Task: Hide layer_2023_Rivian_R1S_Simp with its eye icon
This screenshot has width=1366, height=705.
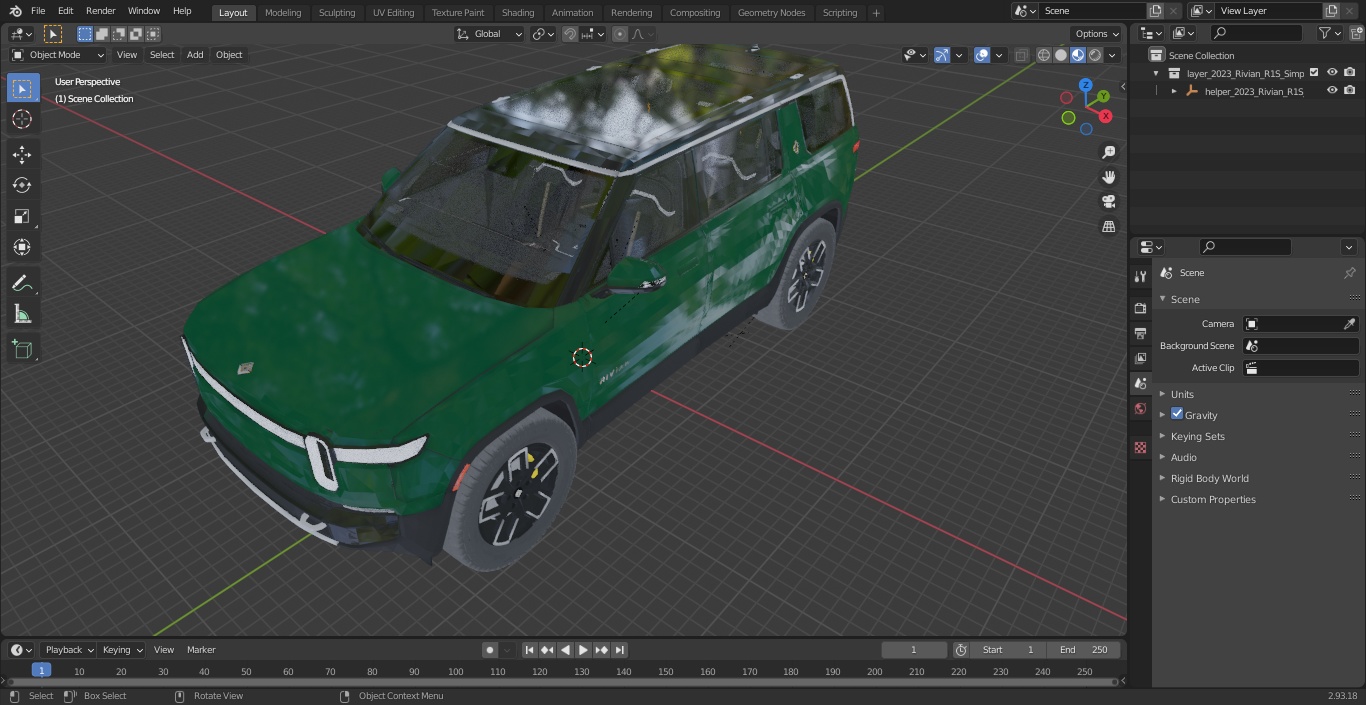Action: click(1332, 72)
